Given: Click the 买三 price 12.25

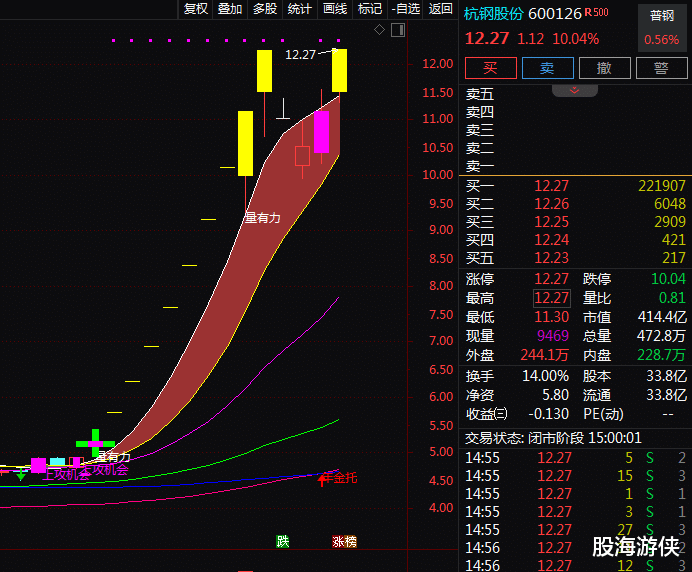Looking at the screenshot, I should (551, 222).
